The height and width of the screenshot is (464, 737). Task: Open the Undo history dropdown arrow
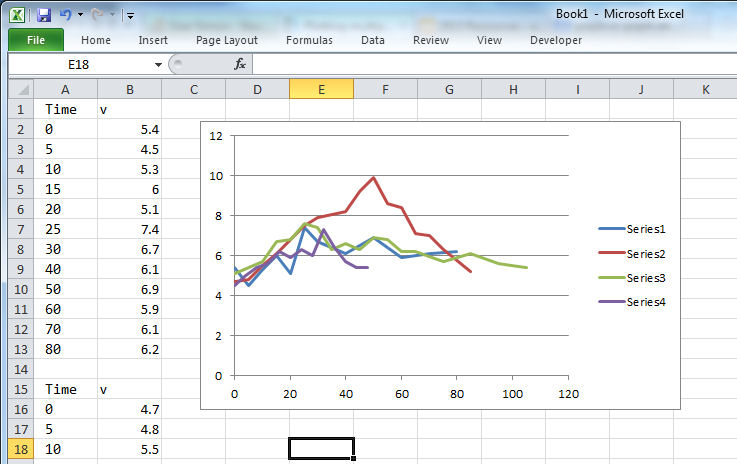(80, 16)
